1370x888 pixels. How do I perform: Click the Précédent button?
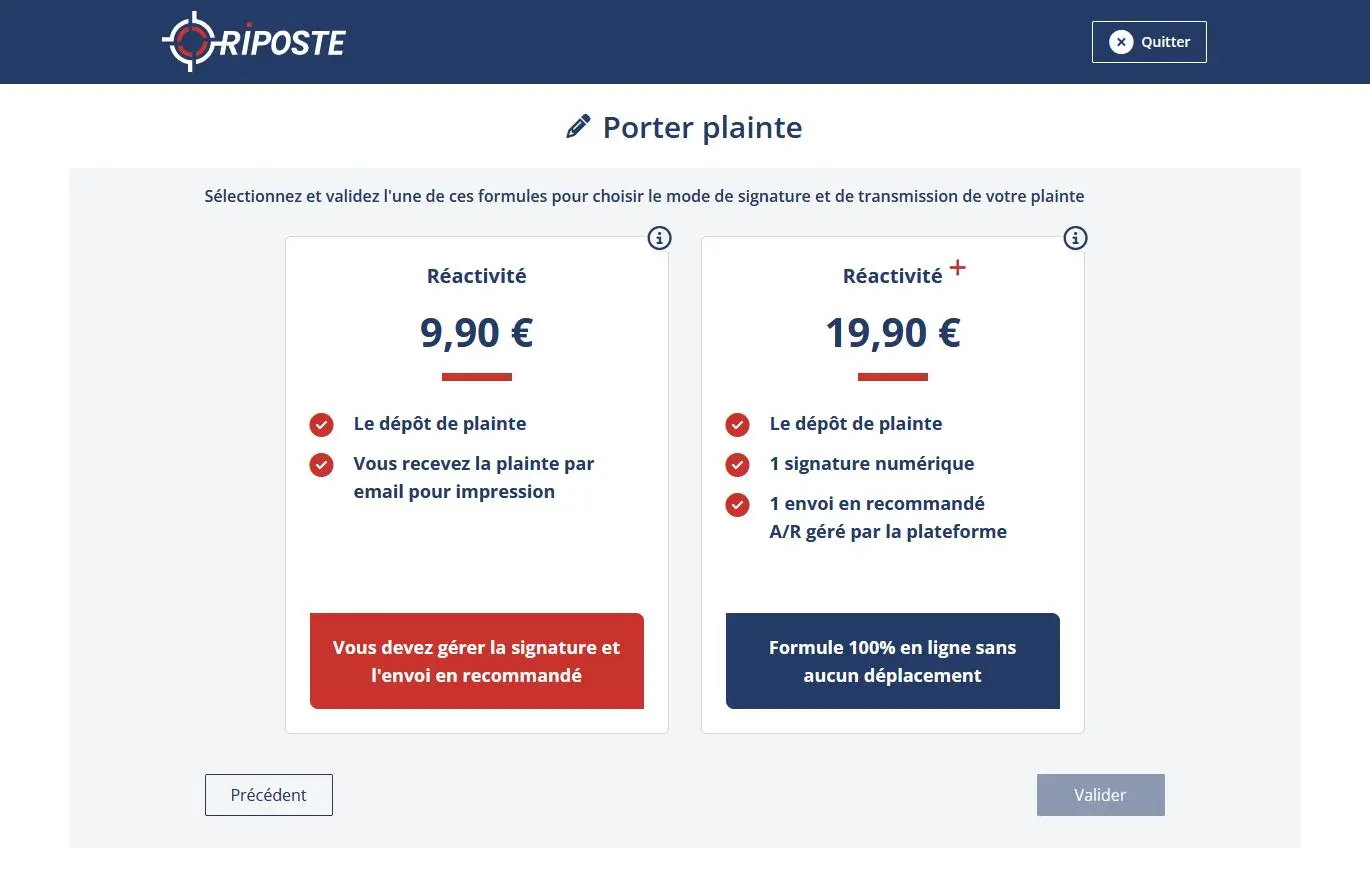point(269,795)
